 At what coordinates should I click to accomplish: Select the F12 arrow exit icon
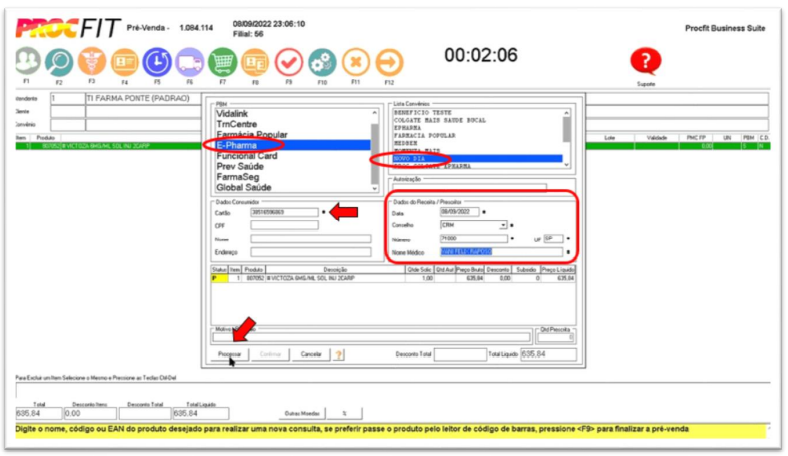[x=389, y=62]
